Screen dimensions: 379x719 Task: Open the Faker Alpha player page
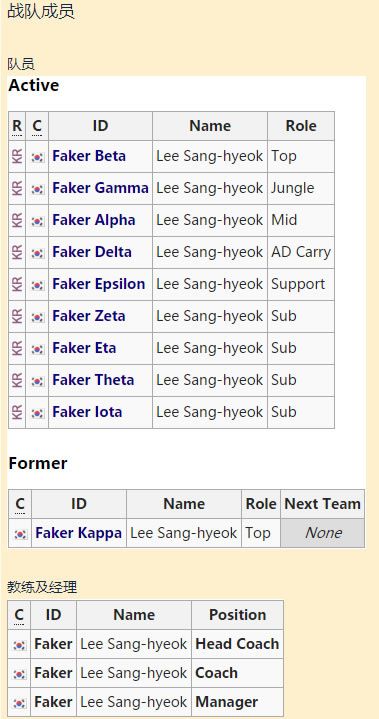pyautogui.click(x=93, y=220)
